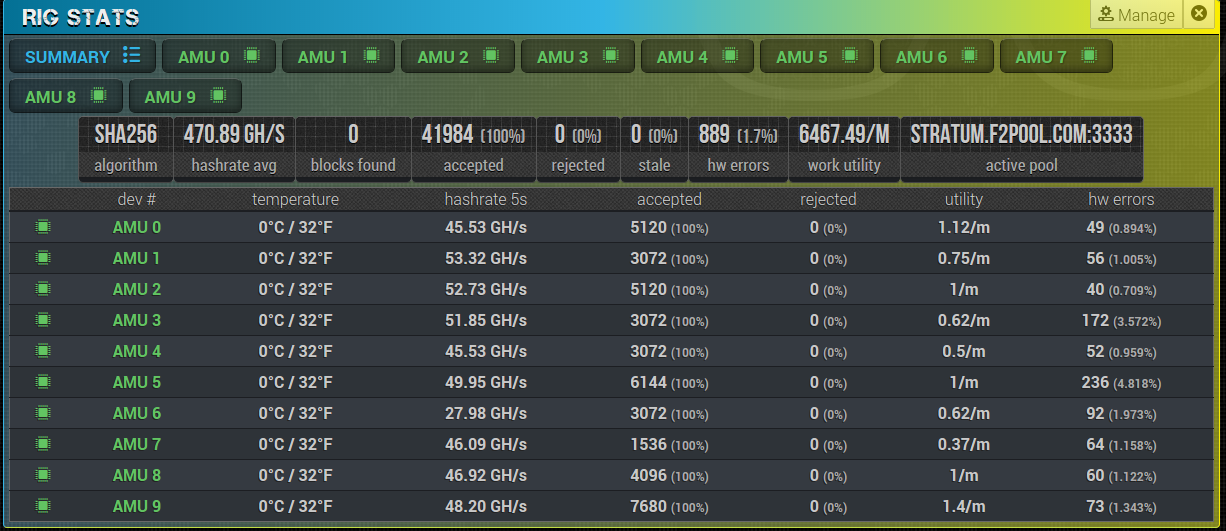Click the 236 hw errors cell
This screenshot has width=1226, height=531.
(x=1119, y=382)
